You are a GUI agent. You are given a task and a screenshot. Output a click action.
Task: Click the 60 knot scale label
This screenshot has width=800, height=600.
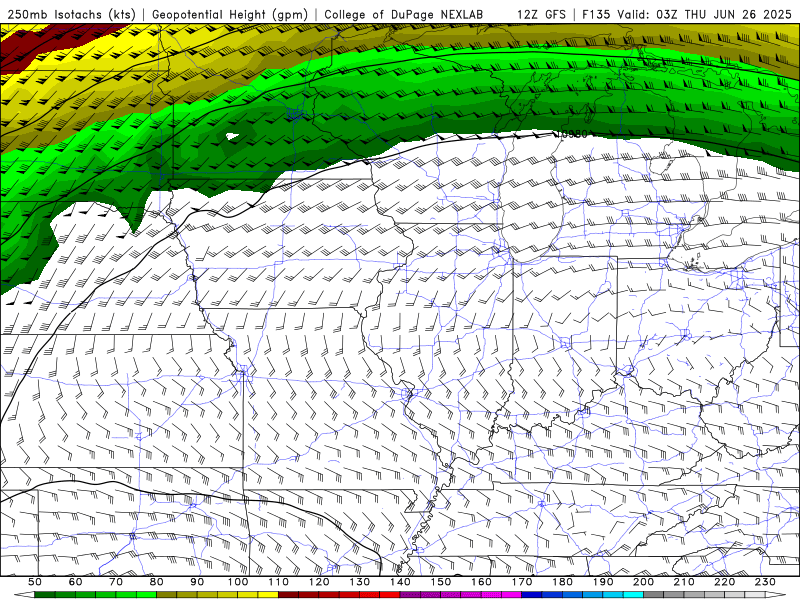pos(76,582)
